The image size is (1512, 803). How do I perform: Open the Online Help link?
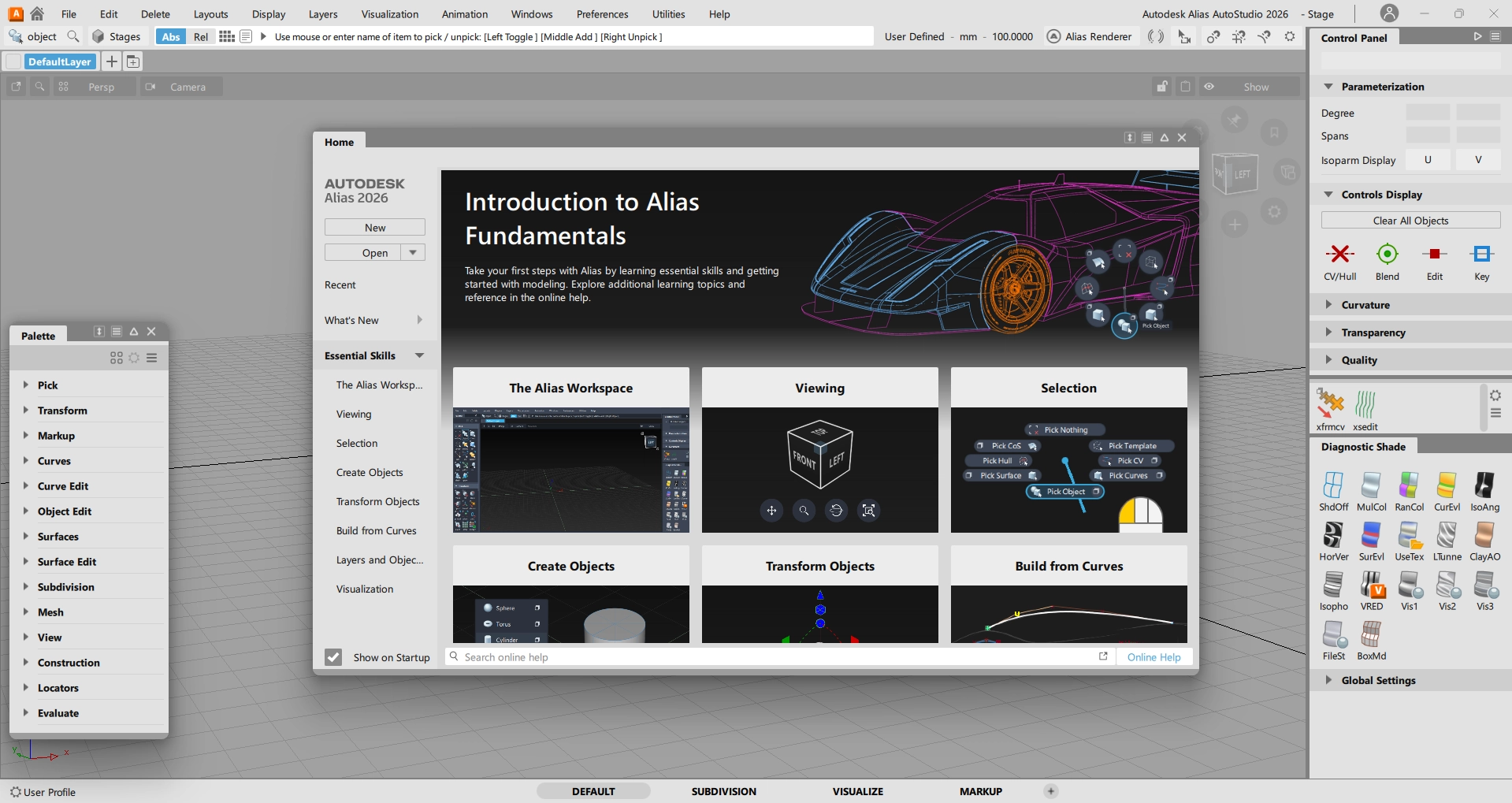click(1154, 657)
